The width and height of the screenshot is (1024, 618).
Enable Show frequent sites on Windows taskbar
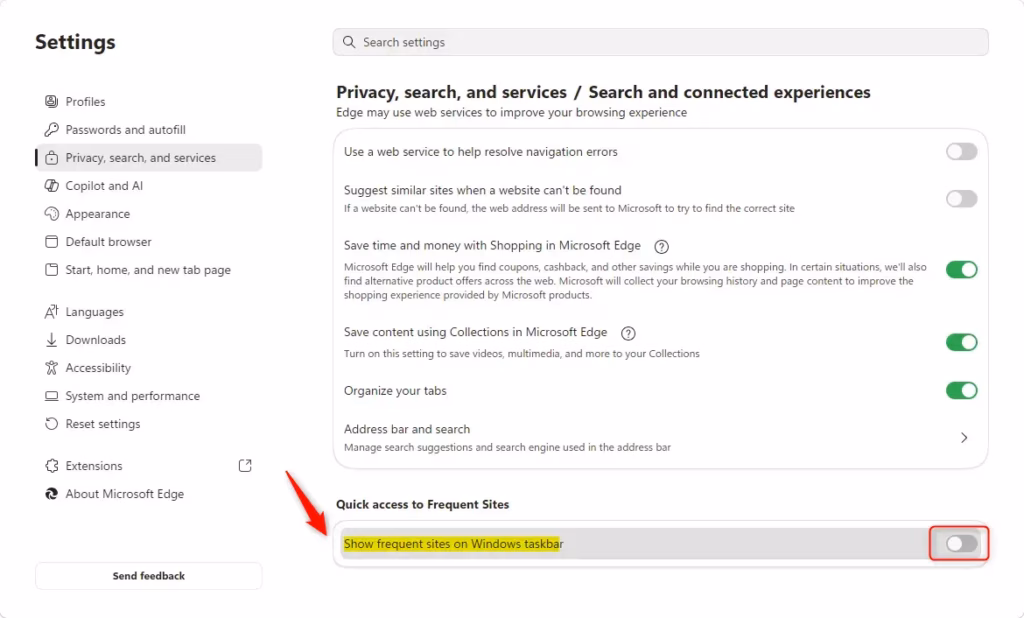pos(961,544)
